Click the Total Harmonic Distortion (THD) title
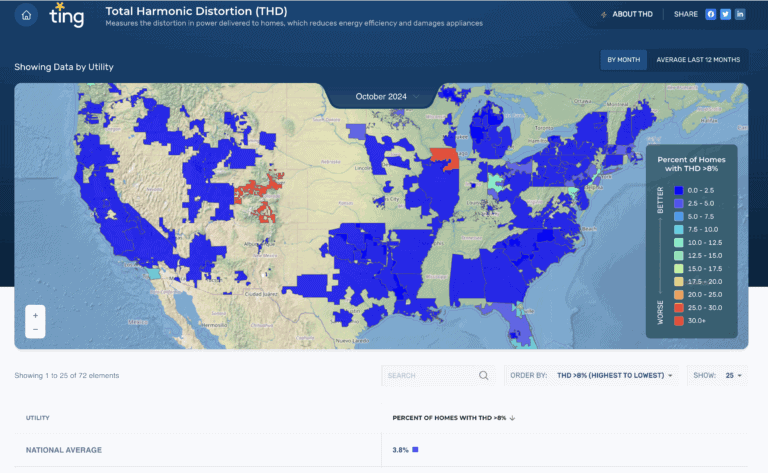768x473 pixels. point(196,11)
